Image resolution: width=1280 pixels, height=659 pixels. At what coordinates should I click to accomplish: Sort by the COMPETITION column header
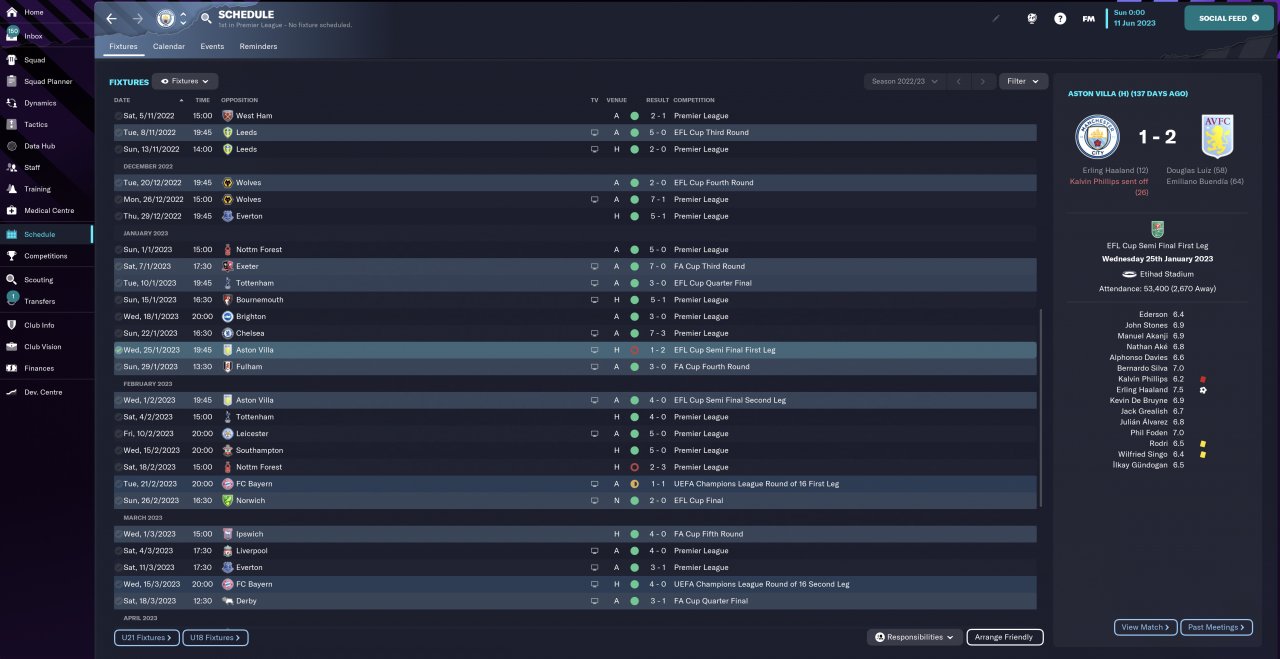pos(694,100)
